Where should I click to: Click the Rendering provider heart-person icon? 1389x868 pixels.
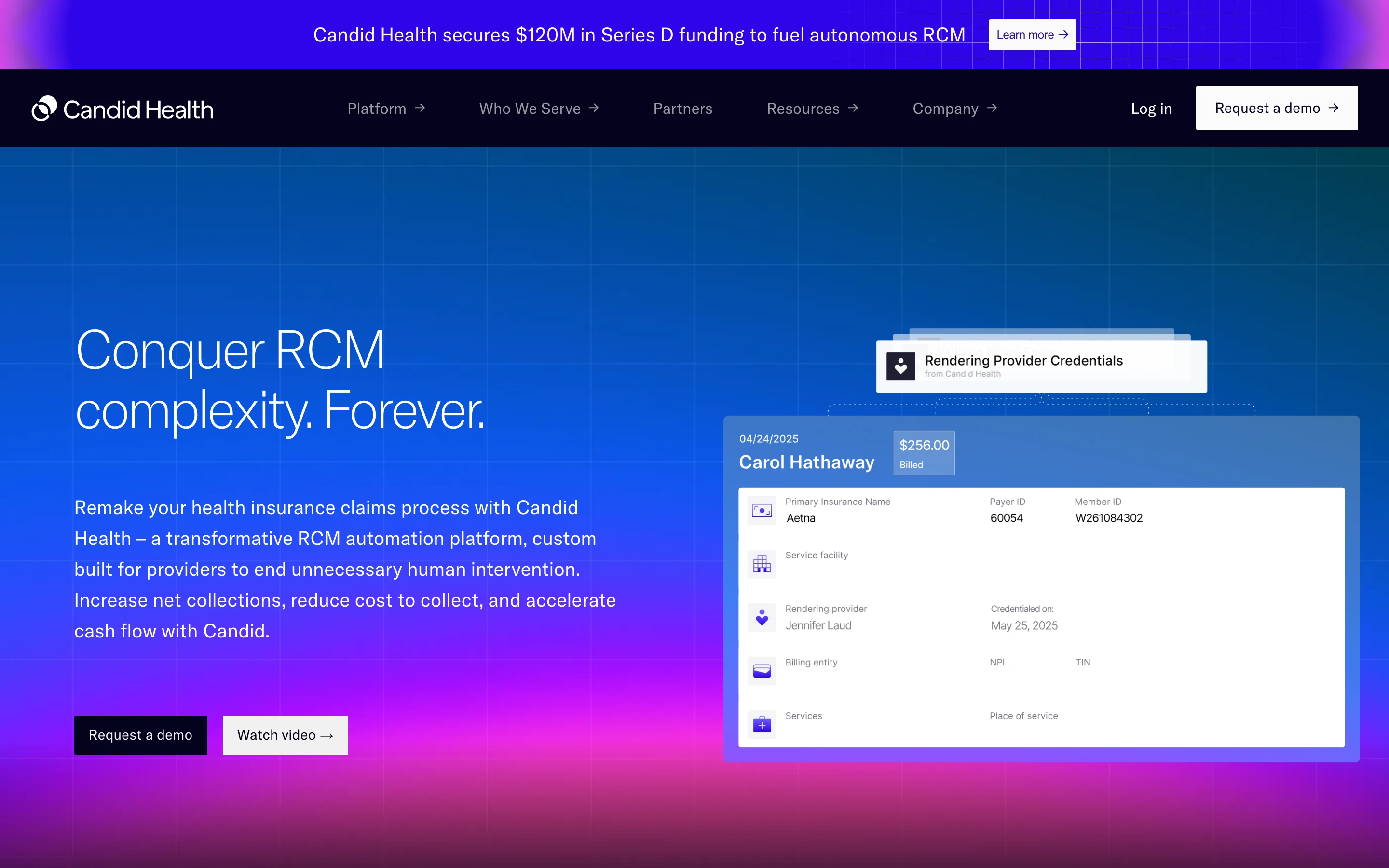762,617
